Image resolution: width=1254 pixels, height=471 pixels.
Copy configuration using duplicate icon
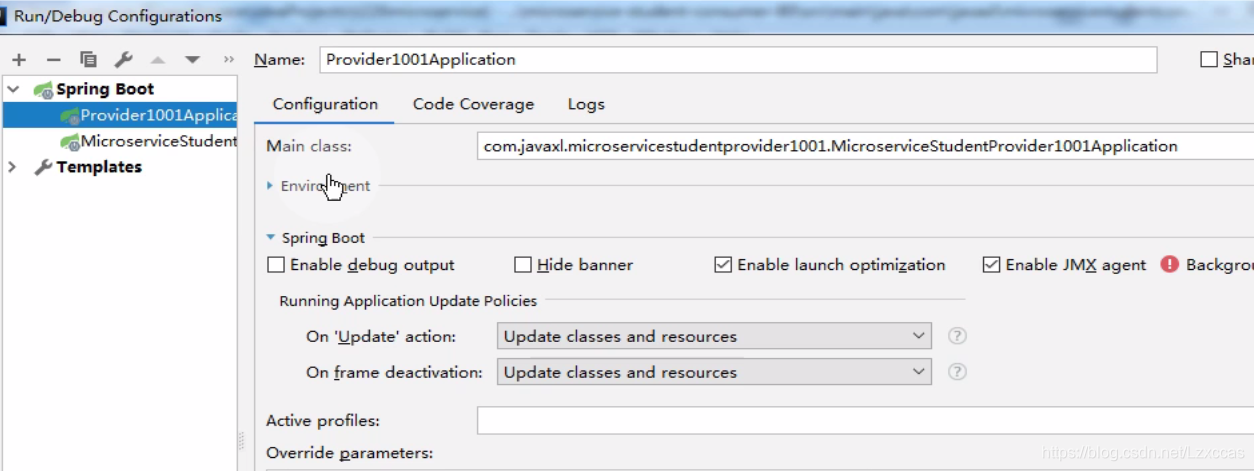pyautogui.click(x=88, y=60)
